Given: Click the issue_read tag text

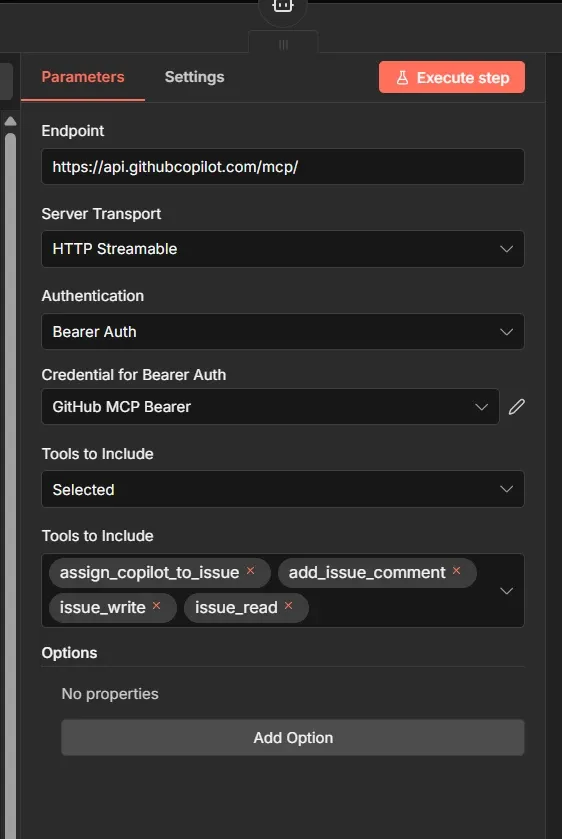Looking at the screenshot, I should click(x=236, y=607).
